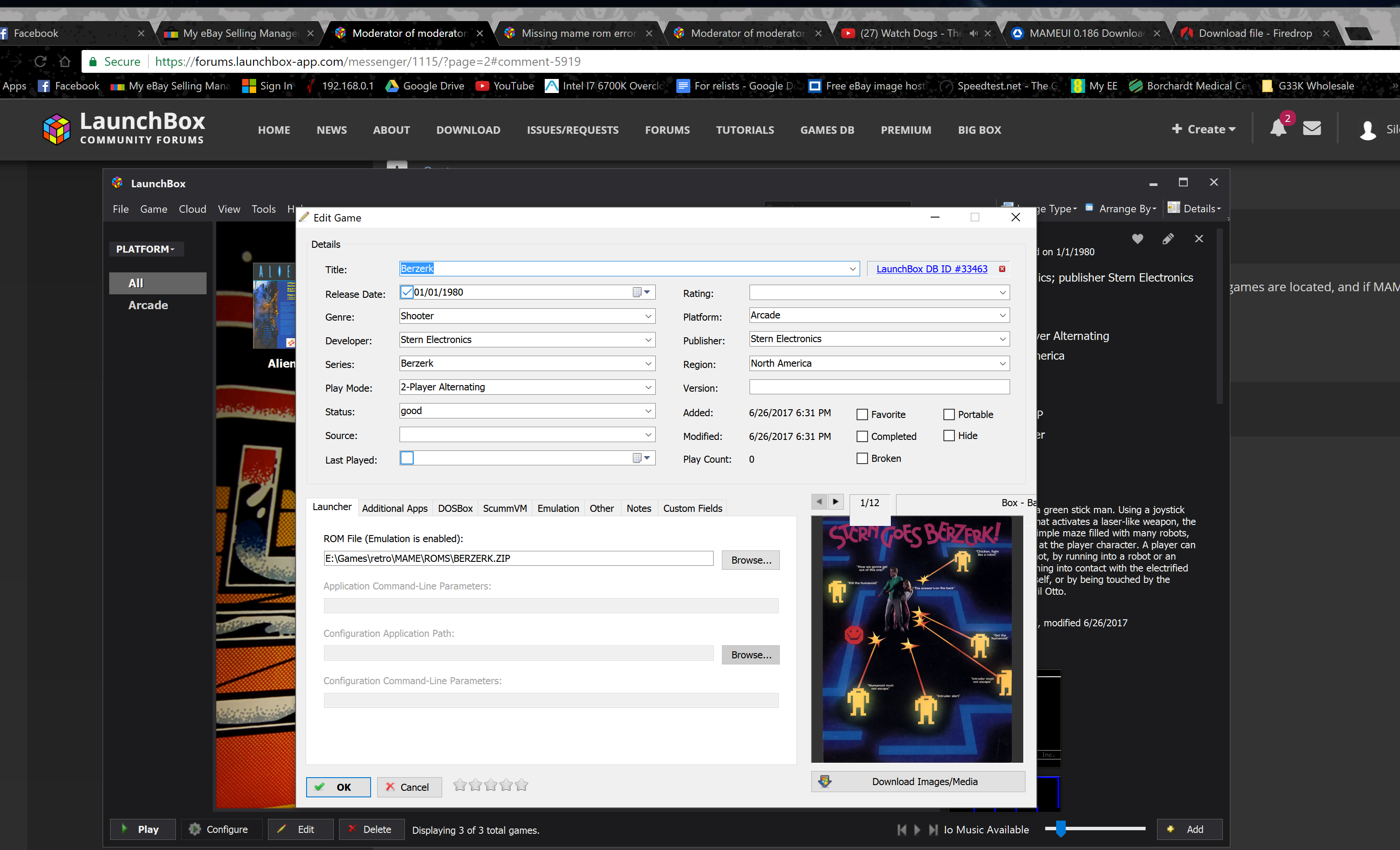Remove the LaunchBox DB ID link with red X
The image size is (1400, 850).
click(1002, 269)
